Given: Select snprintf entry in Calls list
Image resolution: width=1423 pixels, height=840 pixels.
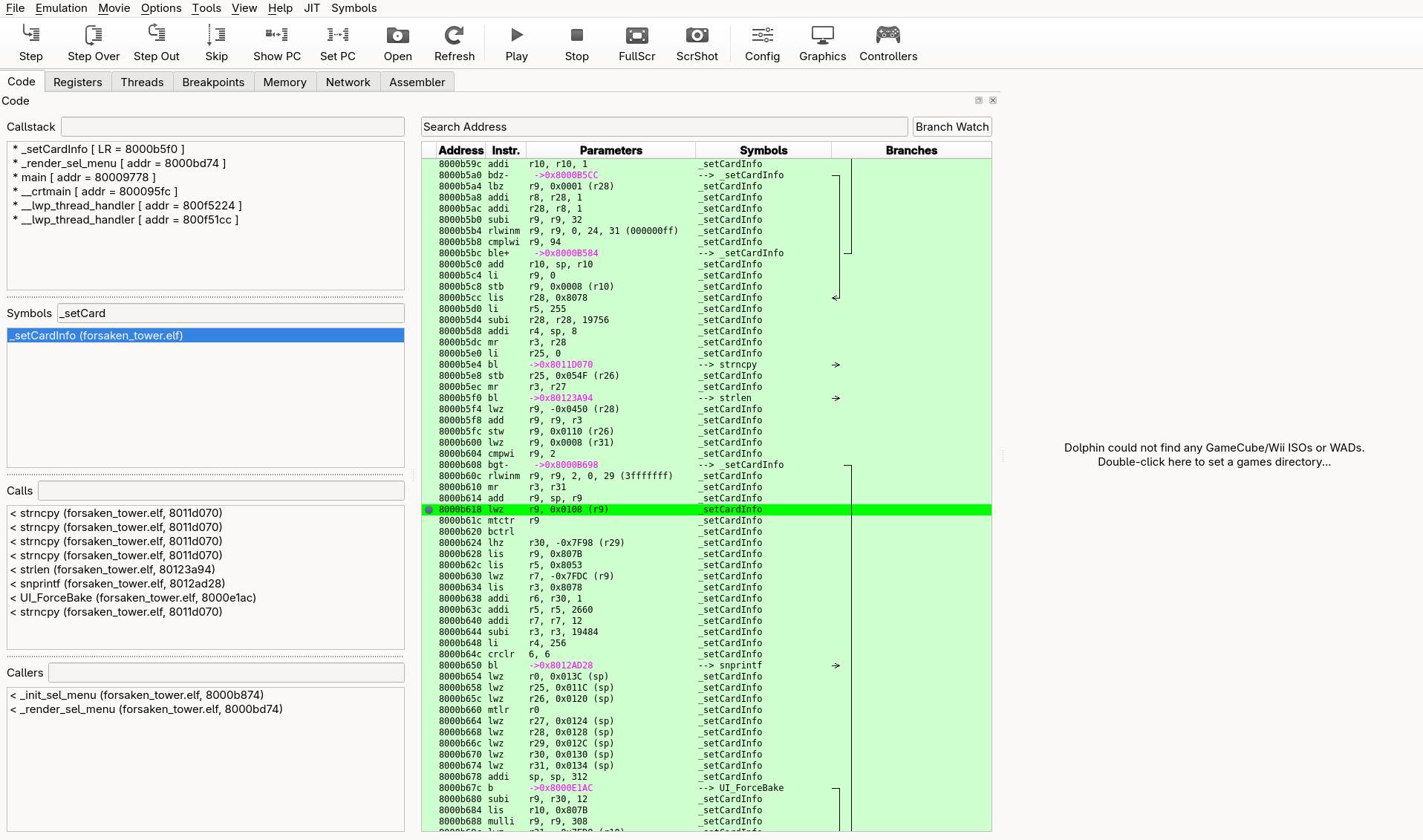Looking at the screenshot, I should pyautogui.click(x=206, y=584).
